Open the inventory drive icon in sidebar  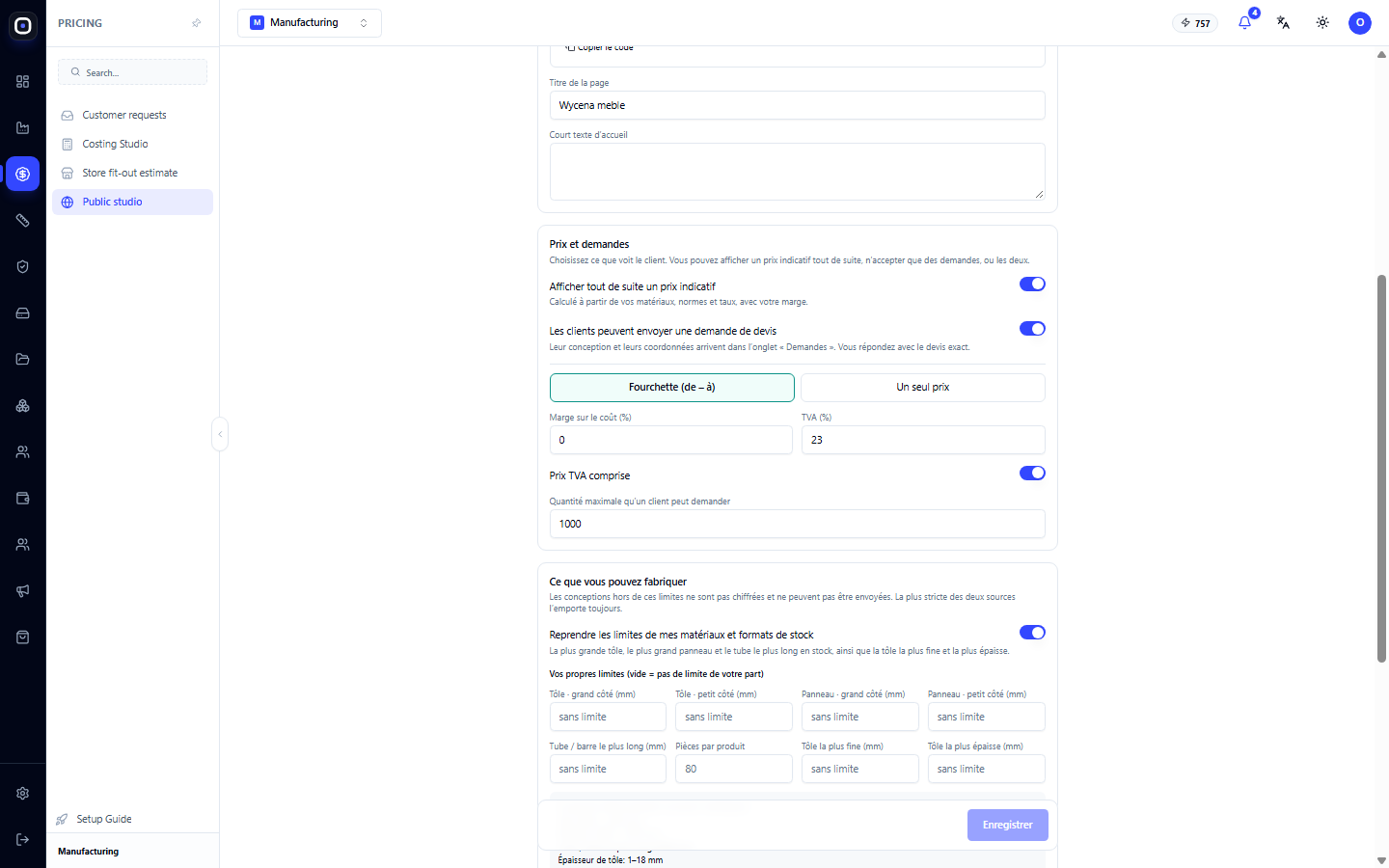[x=22, y=313]
